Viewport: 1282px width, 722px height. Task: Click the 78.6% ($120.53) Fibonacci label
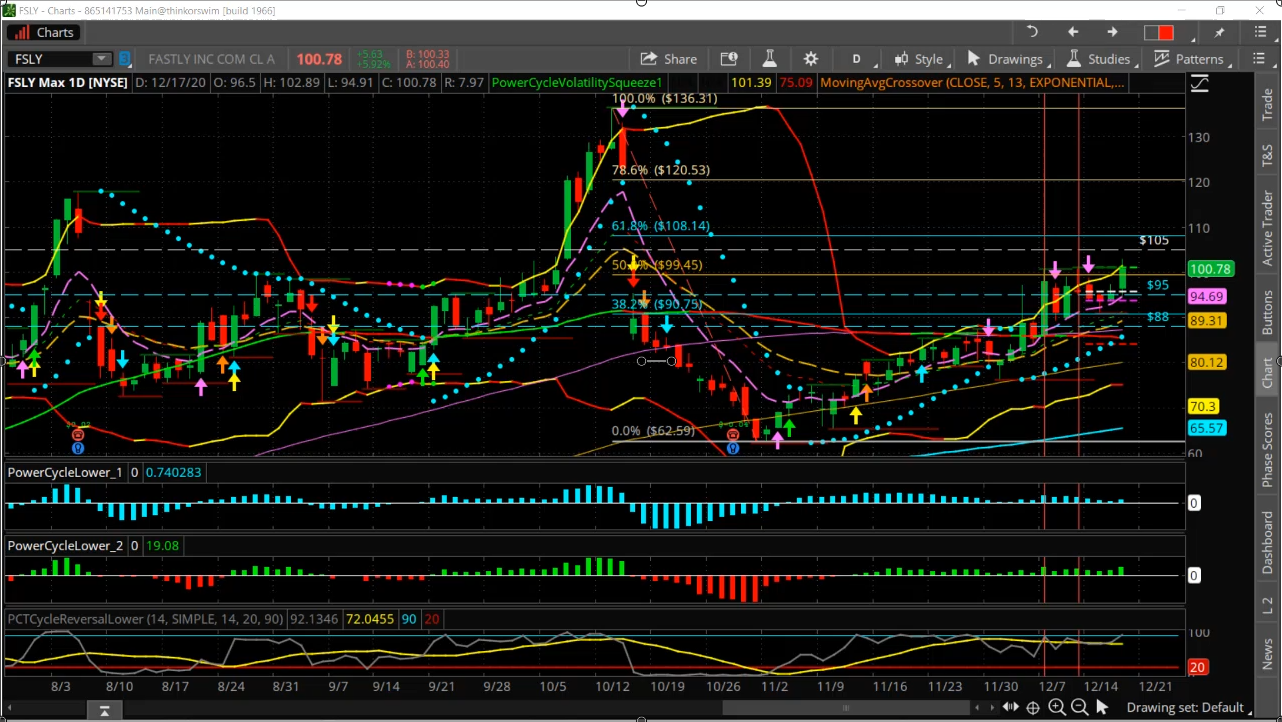click(x=660, y=170)
